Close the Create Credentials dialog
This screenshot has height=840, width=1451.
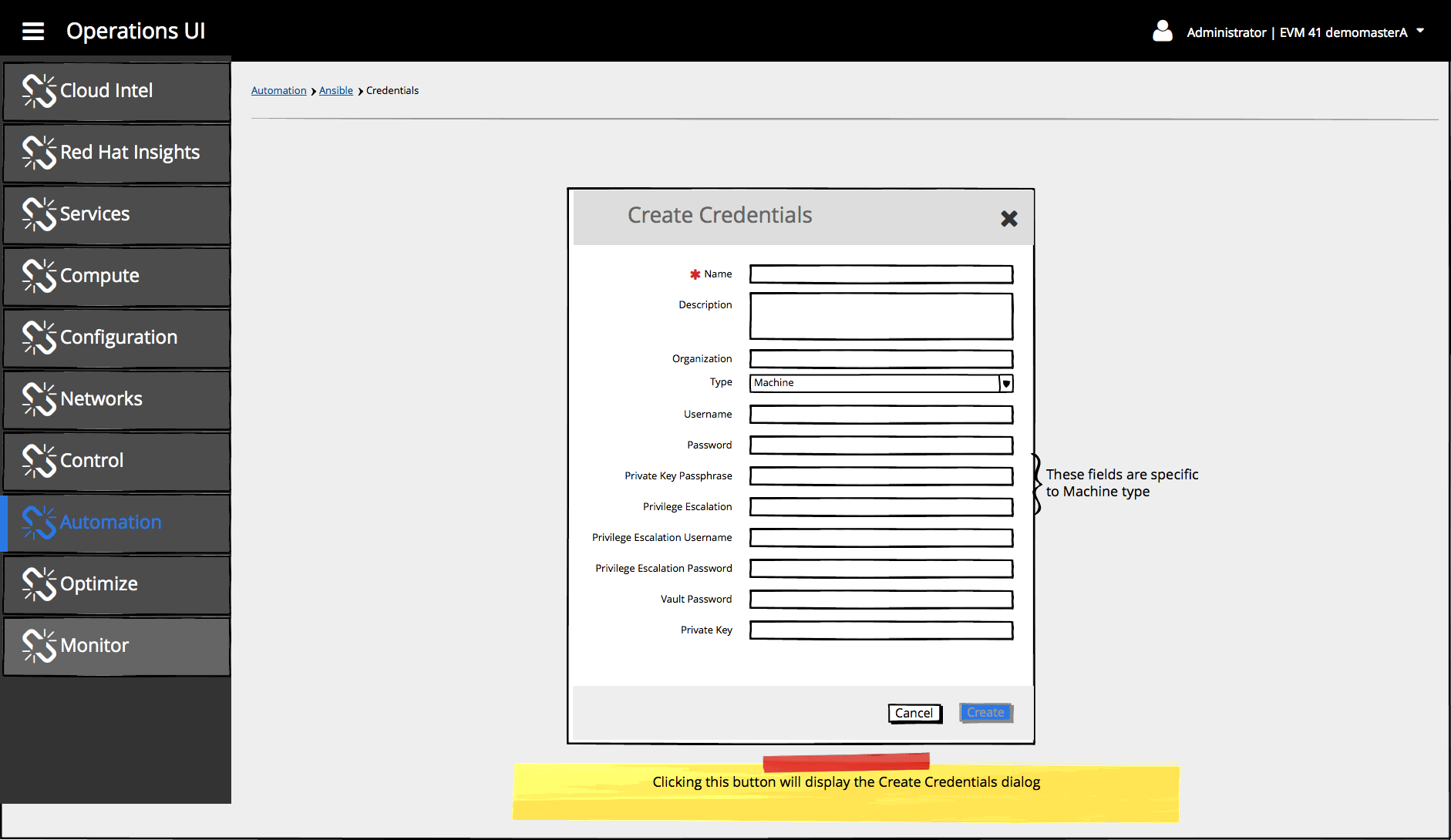1008,219
